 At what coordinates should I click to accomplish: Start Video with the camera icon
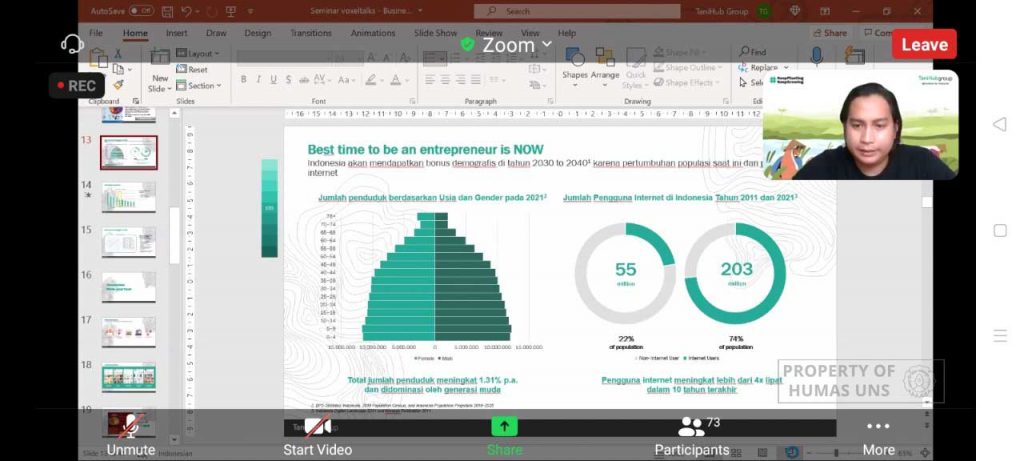(317, 426)
